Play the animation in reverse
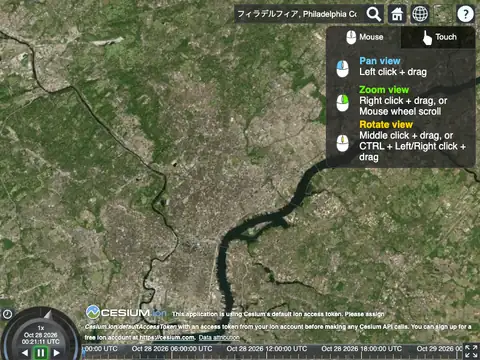This screenshot has height=360, width=480. tap(25, 352)
